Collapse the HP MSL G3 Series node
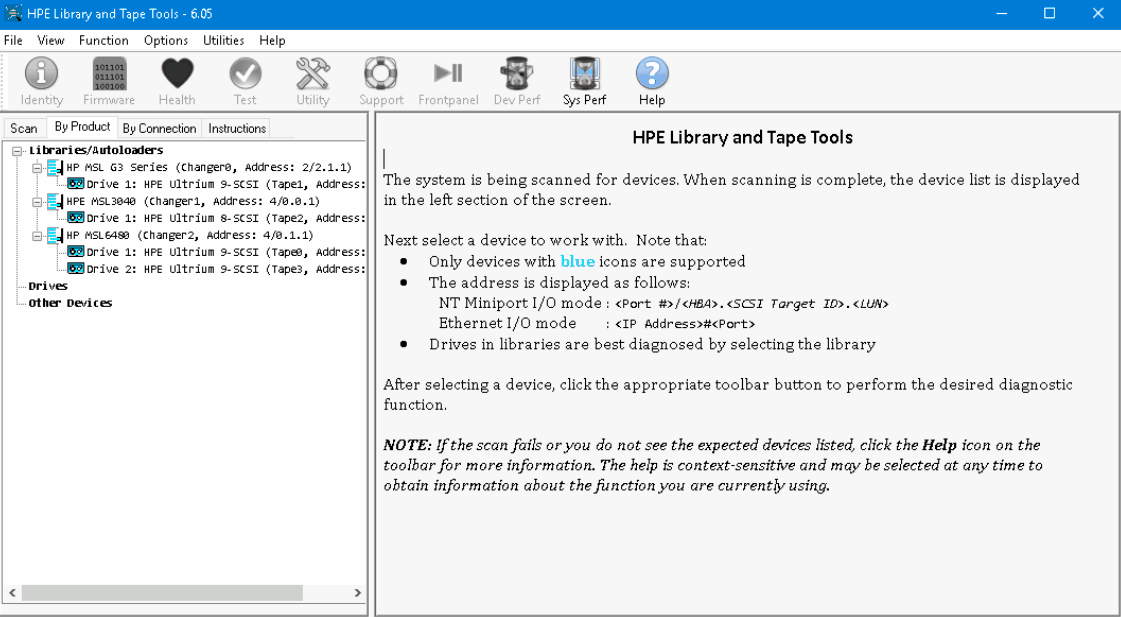This screenshot has height=617, width=1121. coord(37,168)
